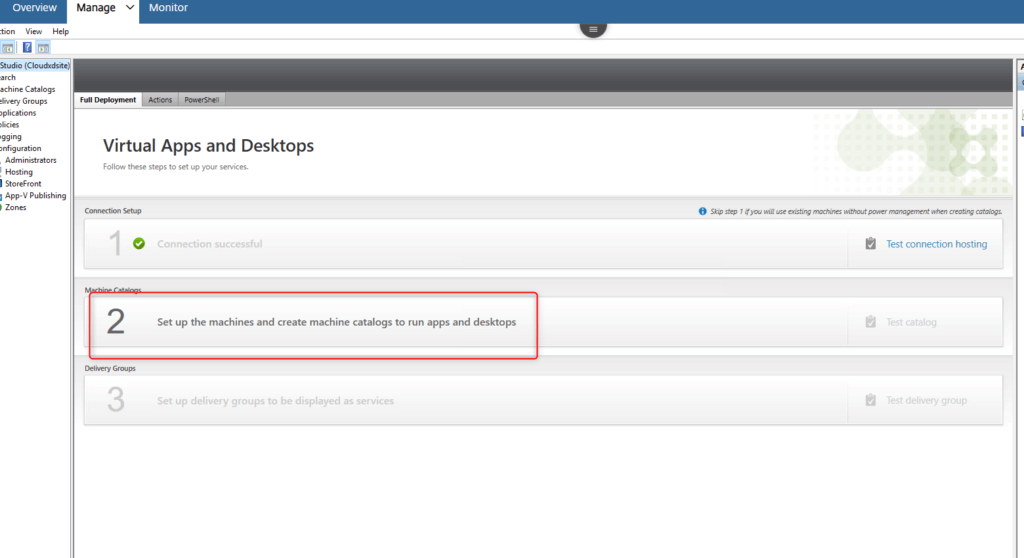Image resolution: width=1024 pixels, height=558 pixels.
Task: Click the clipboard icon beside Test connection hosting
Action: (x=871, y=244)
